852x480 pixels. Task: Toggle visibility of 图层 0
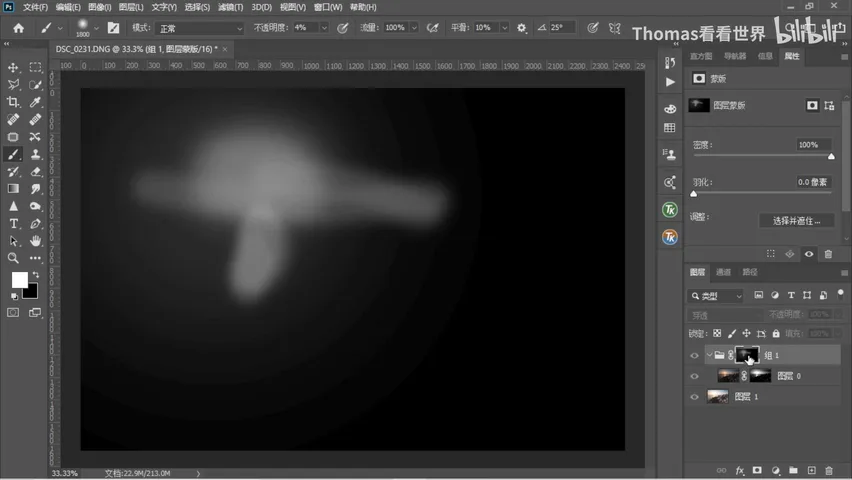[x=694, y=376]
